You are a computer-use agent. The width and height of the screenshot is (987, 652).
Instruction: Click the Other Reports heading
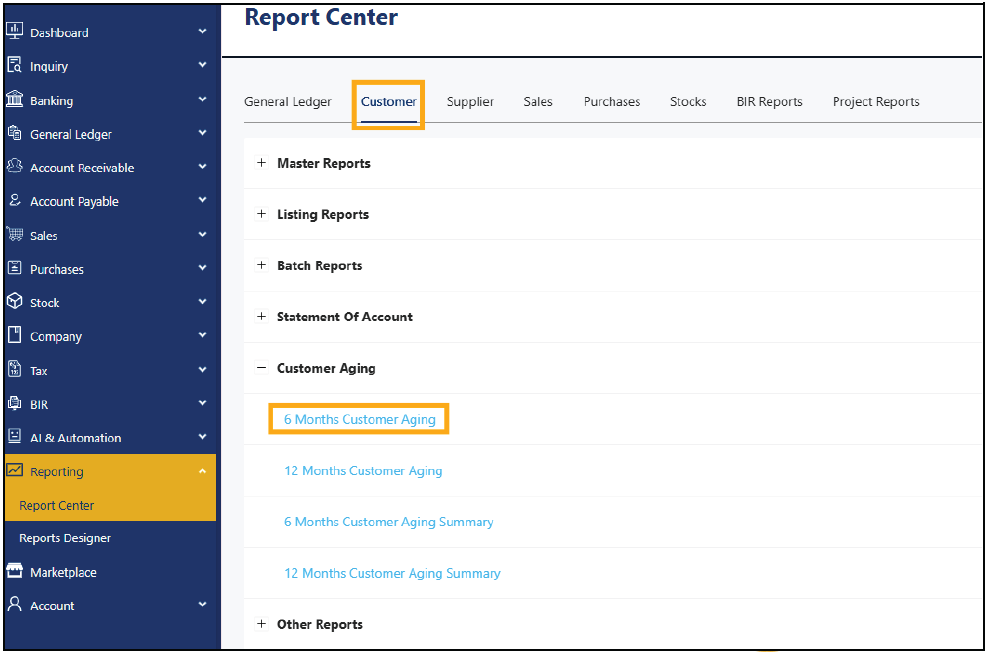pos(320,624)
